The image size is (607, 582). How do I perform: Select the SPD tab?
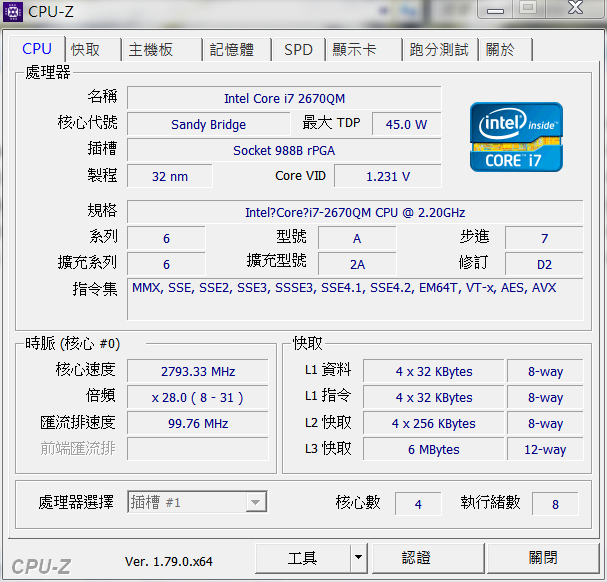[x=298, y=50]
